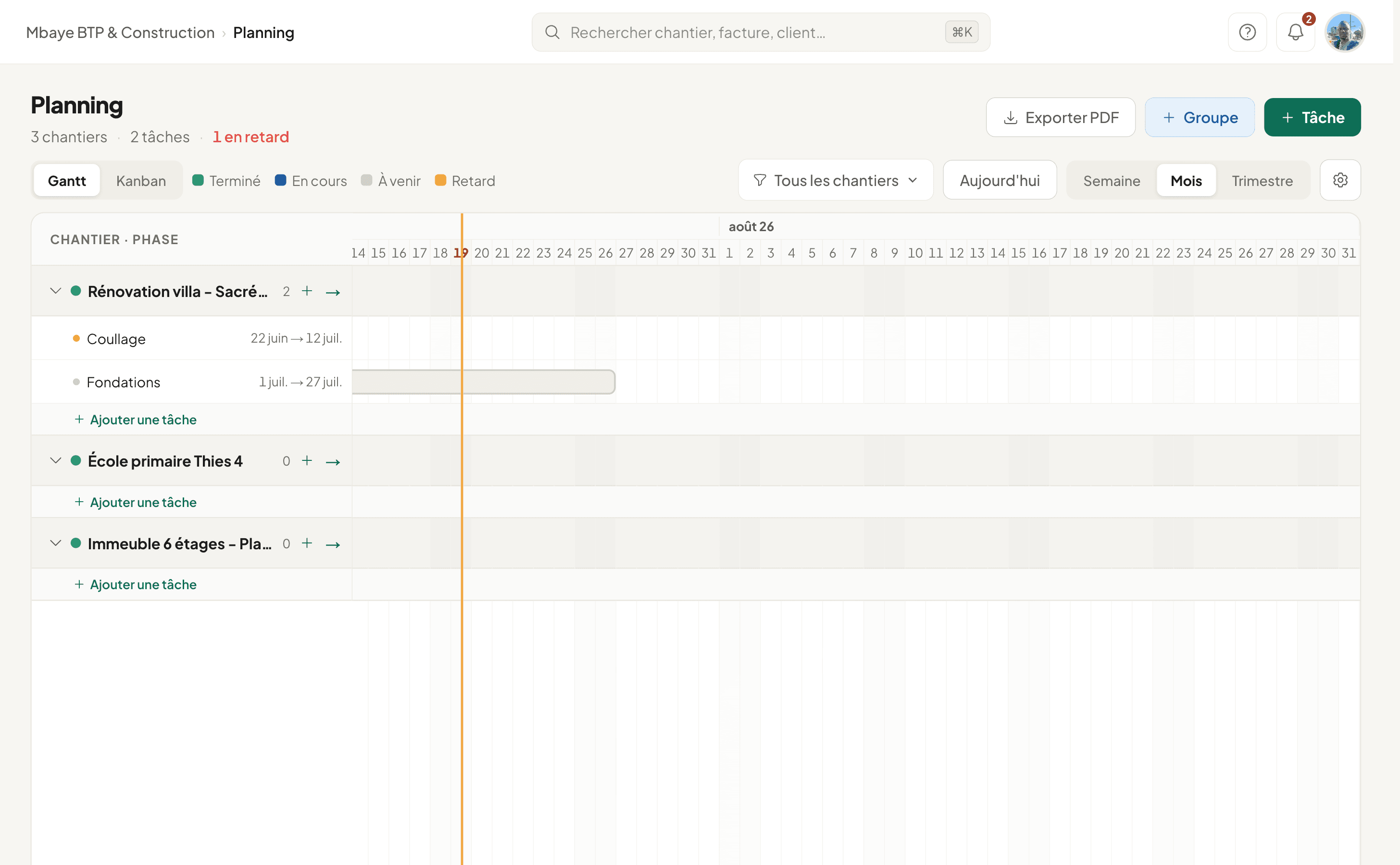Click Exporter PDF button

click(1061, 117)
